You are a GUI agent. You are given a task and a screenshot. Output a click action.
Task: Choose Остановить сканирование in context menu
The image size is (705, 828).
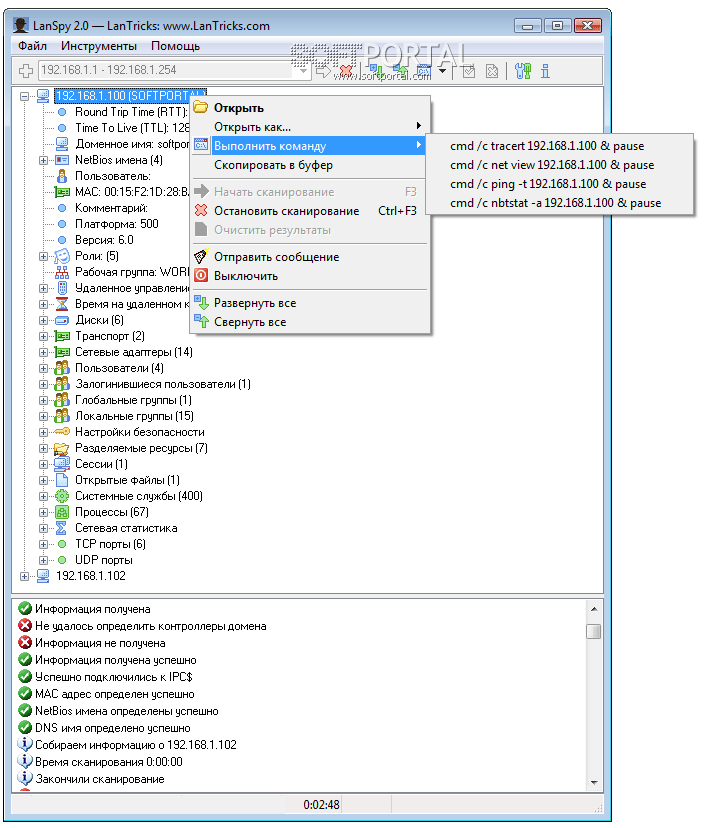310,211
